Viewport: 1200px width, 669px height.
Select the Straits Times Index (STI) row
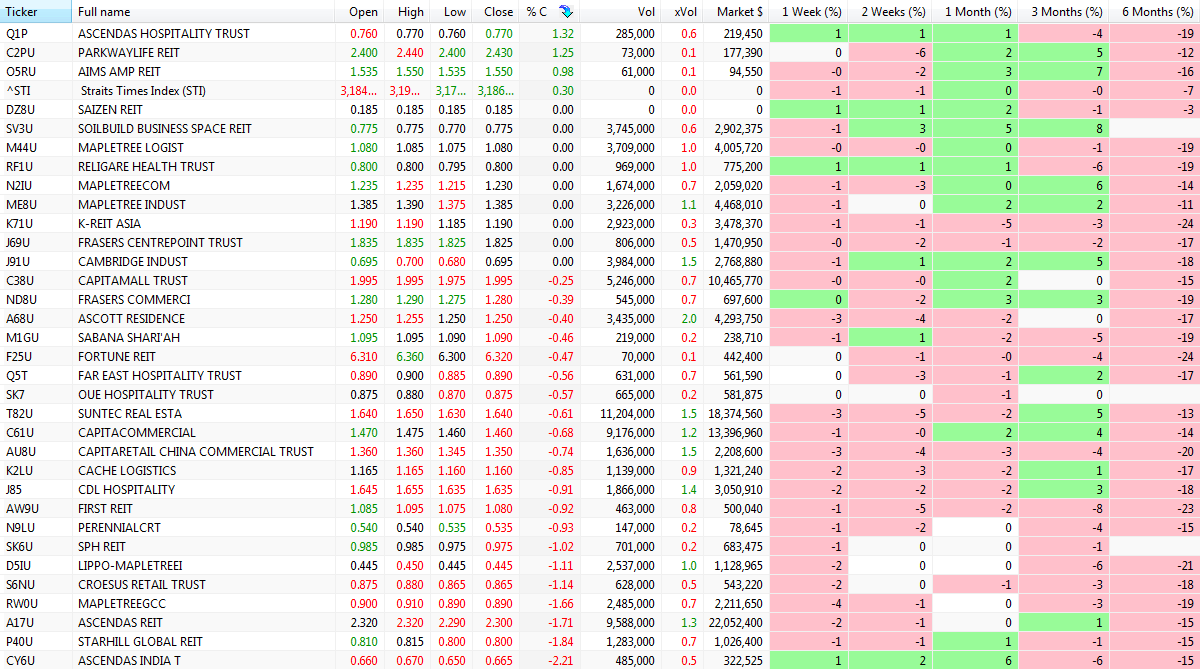coord(148,91)
